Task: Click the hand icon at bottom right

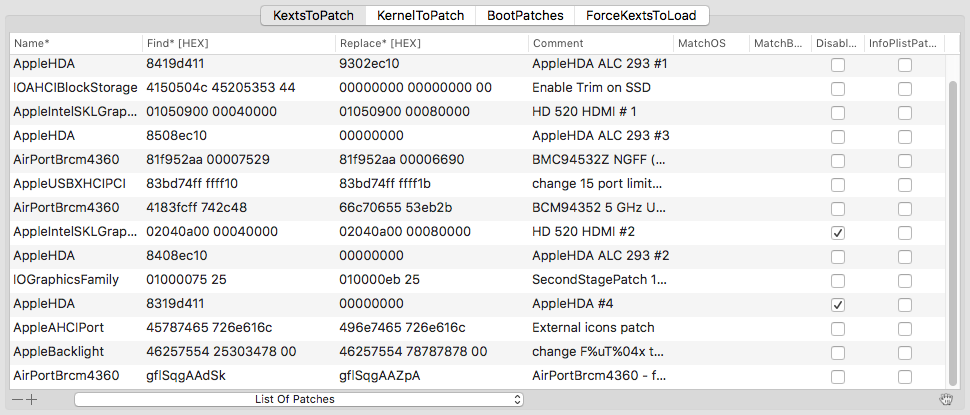Action: (x=945, y=400)
